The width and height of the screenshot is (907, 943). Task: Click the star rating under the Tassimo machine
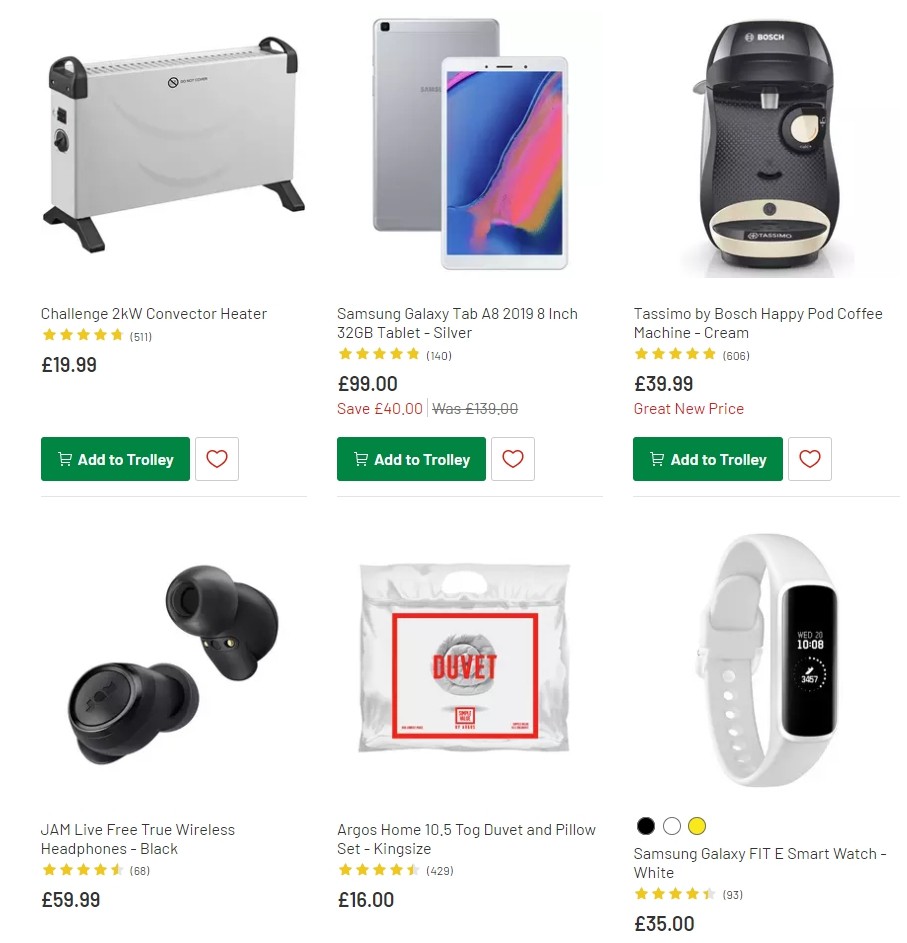pyautogui.click(x=676, y=354)
